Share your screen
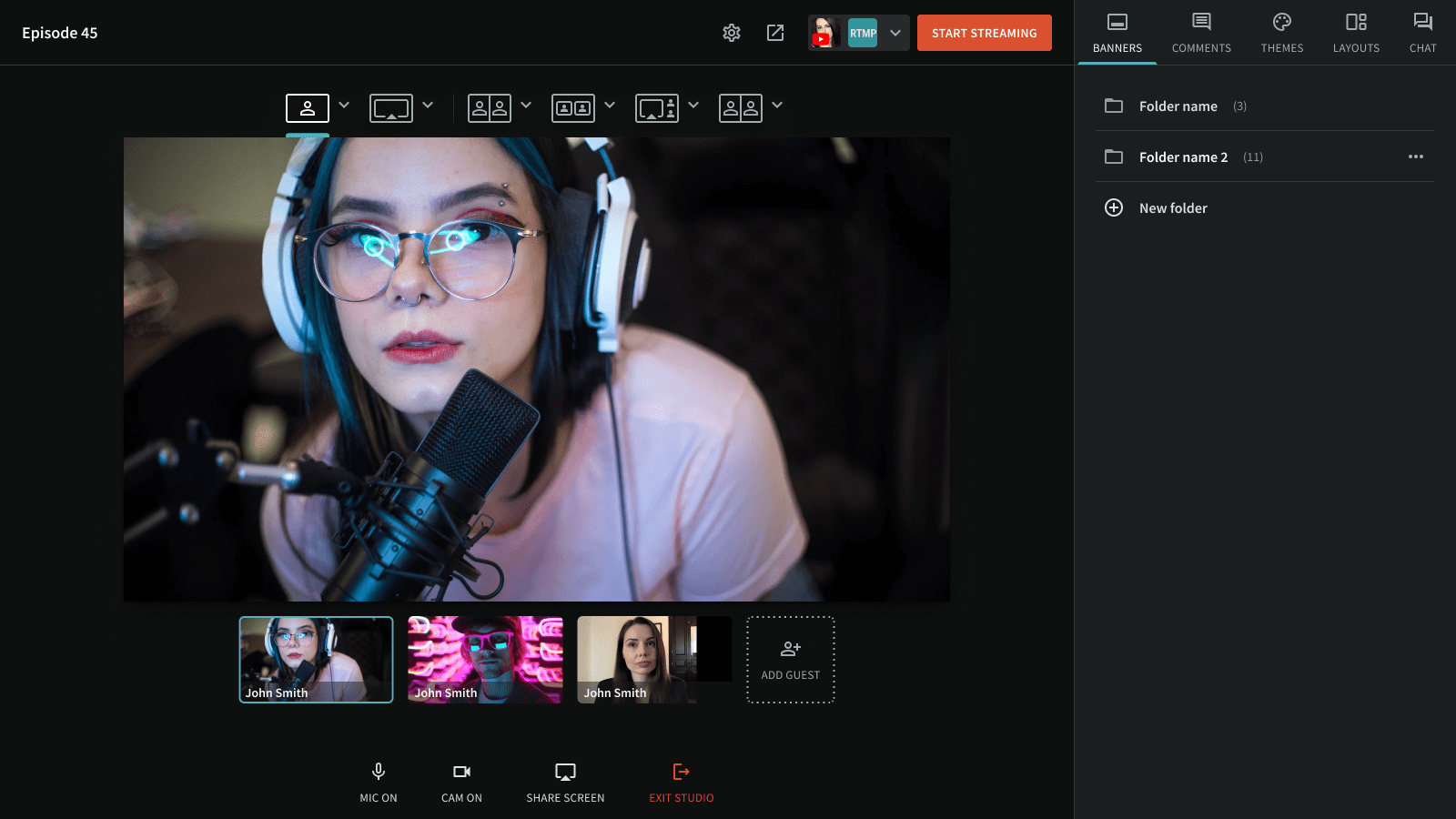Viewport: 1456px width, 819px height. pos(565,783)
